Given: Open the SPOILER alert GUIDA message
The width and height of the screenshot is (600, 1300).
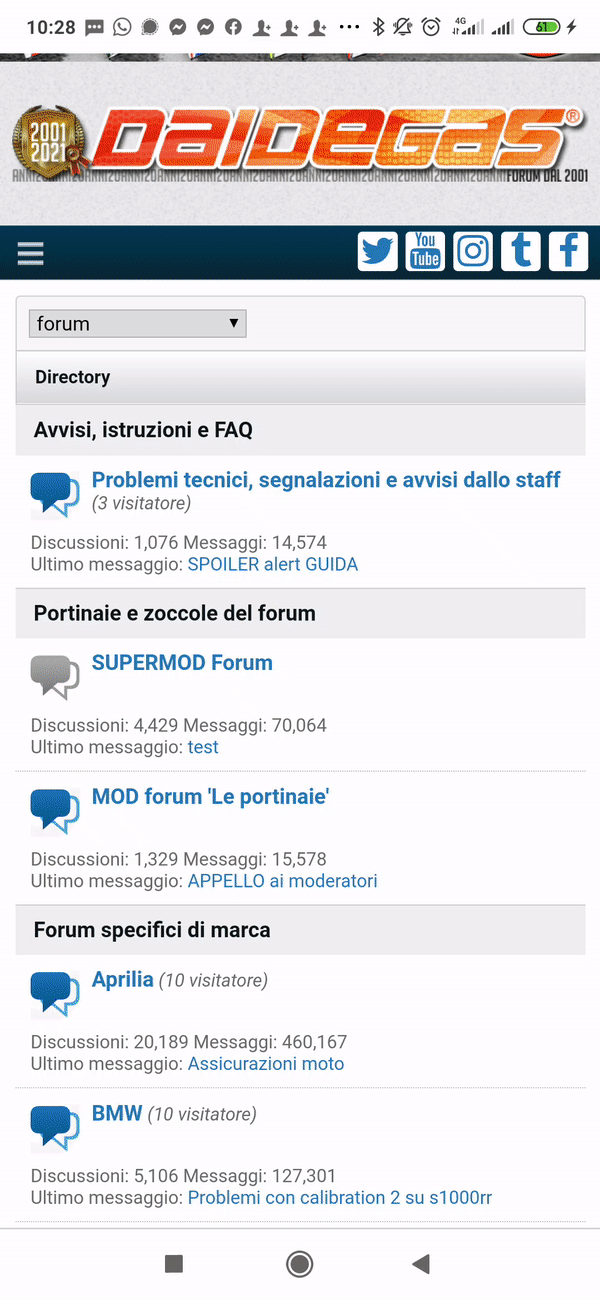Looking at the screenshot, I should pos(273,564).
